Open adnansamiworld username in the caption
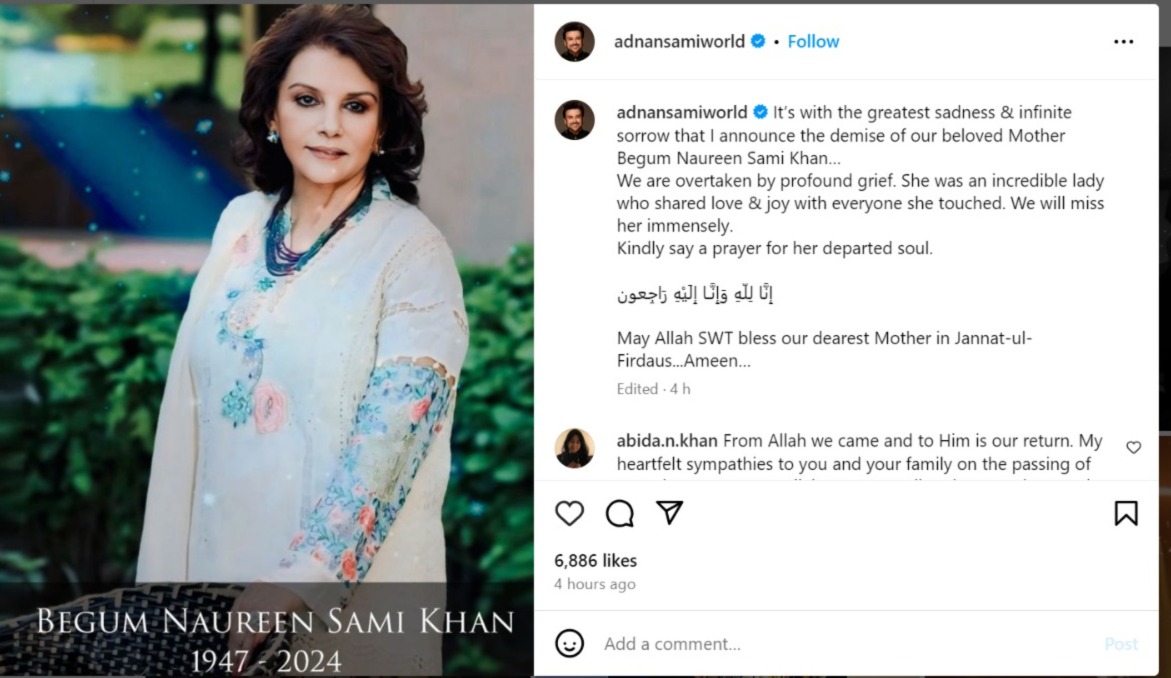Screen dimensions: 1171x678 tap(682, 113)
